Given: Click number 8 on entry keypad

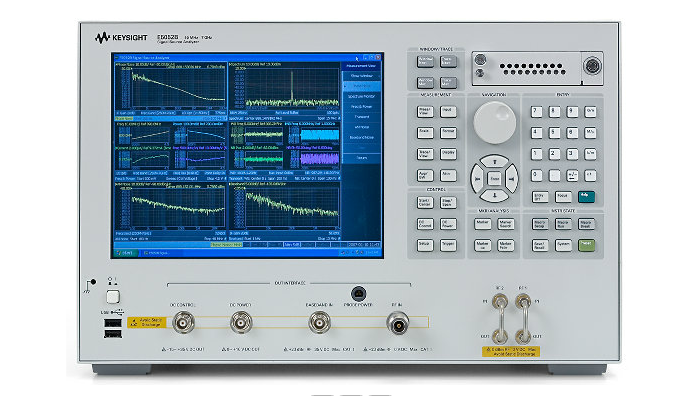Looking at the screenshot, I should tap(555, 111).
